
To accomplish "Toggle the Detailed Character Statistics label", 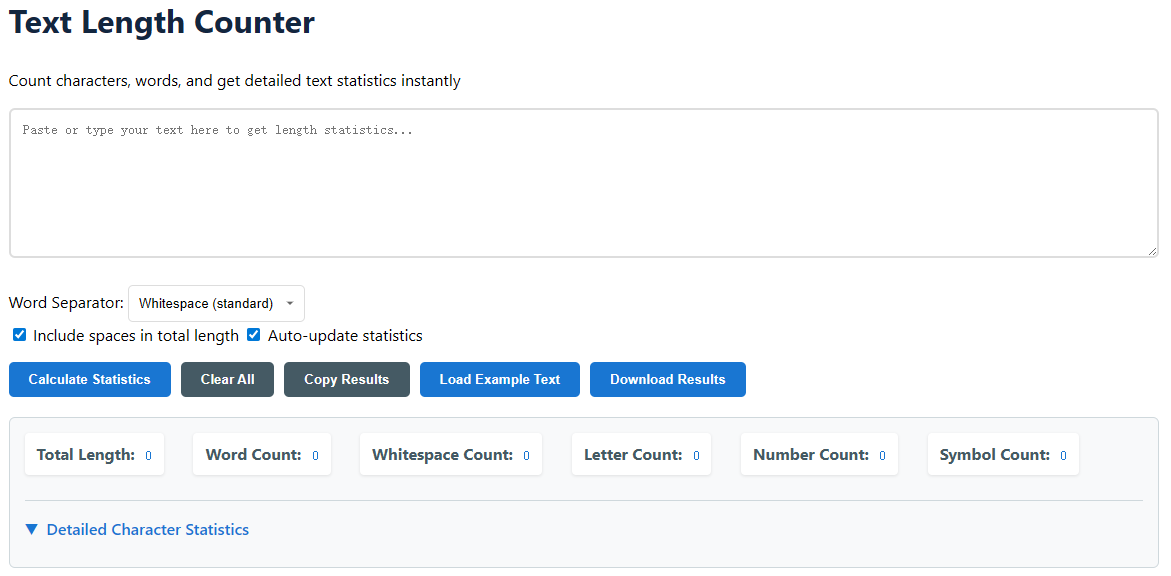I will click(x=148, y=530).
